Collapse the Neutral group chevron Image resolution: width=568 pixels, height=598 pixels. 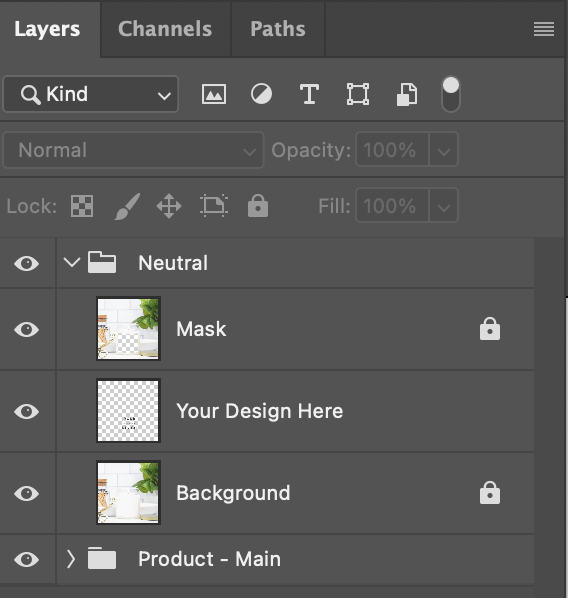tap(72, 262)
